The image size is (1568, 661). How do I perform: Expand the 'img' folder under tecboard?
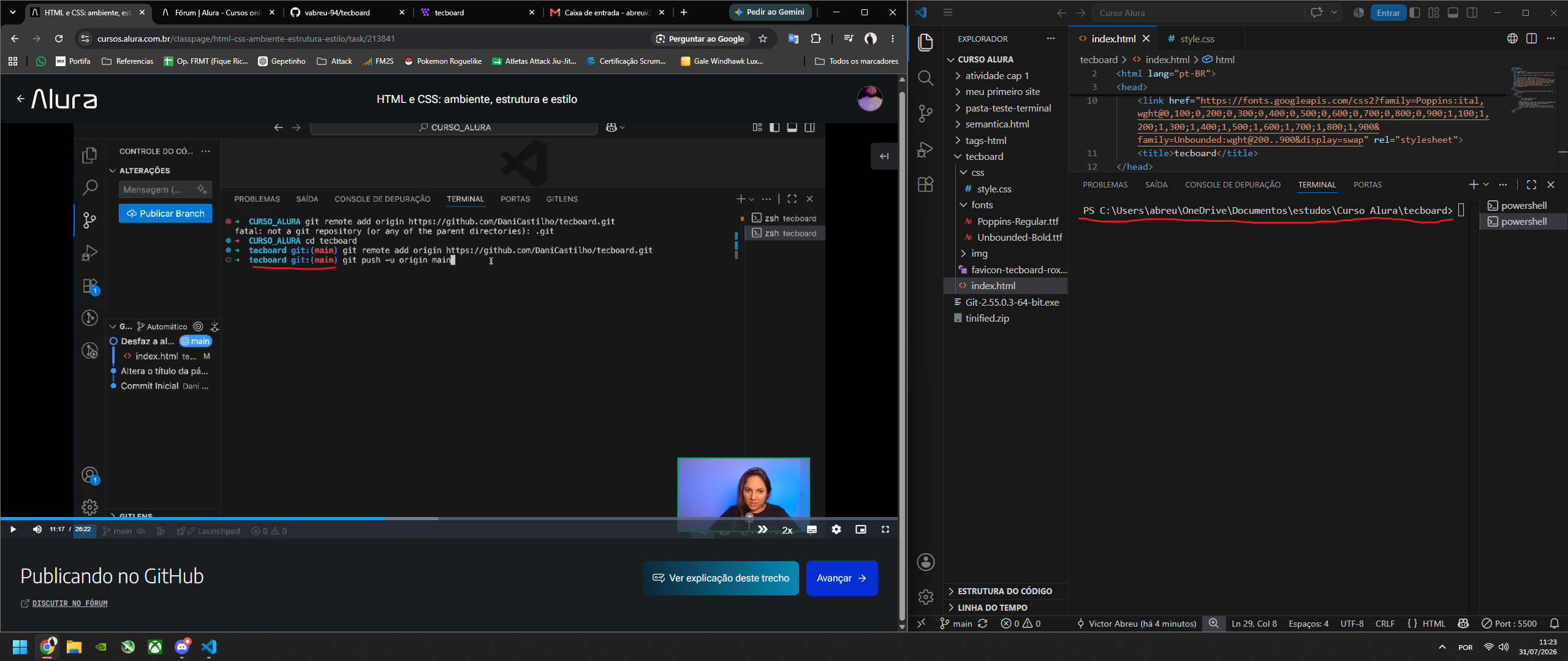(x=1006, y=254)
